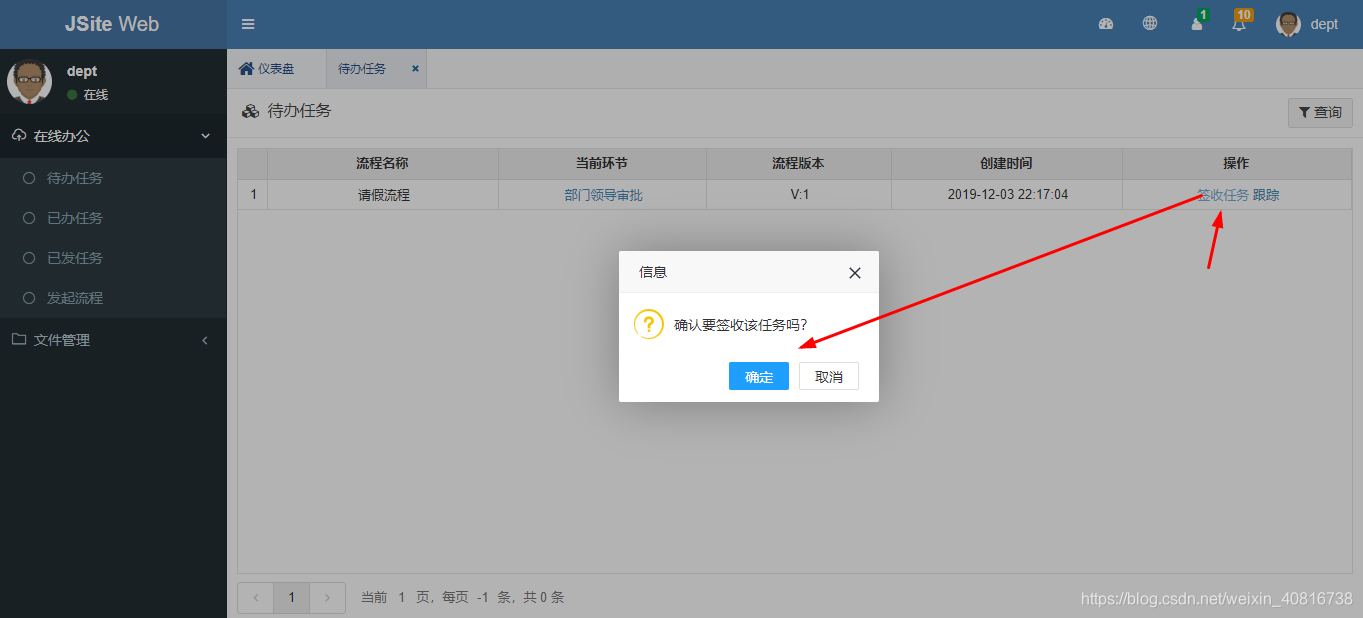Click the 请假流程 cell
The width and height of the screenshot is (1363, 618).
tap(384, 195)
